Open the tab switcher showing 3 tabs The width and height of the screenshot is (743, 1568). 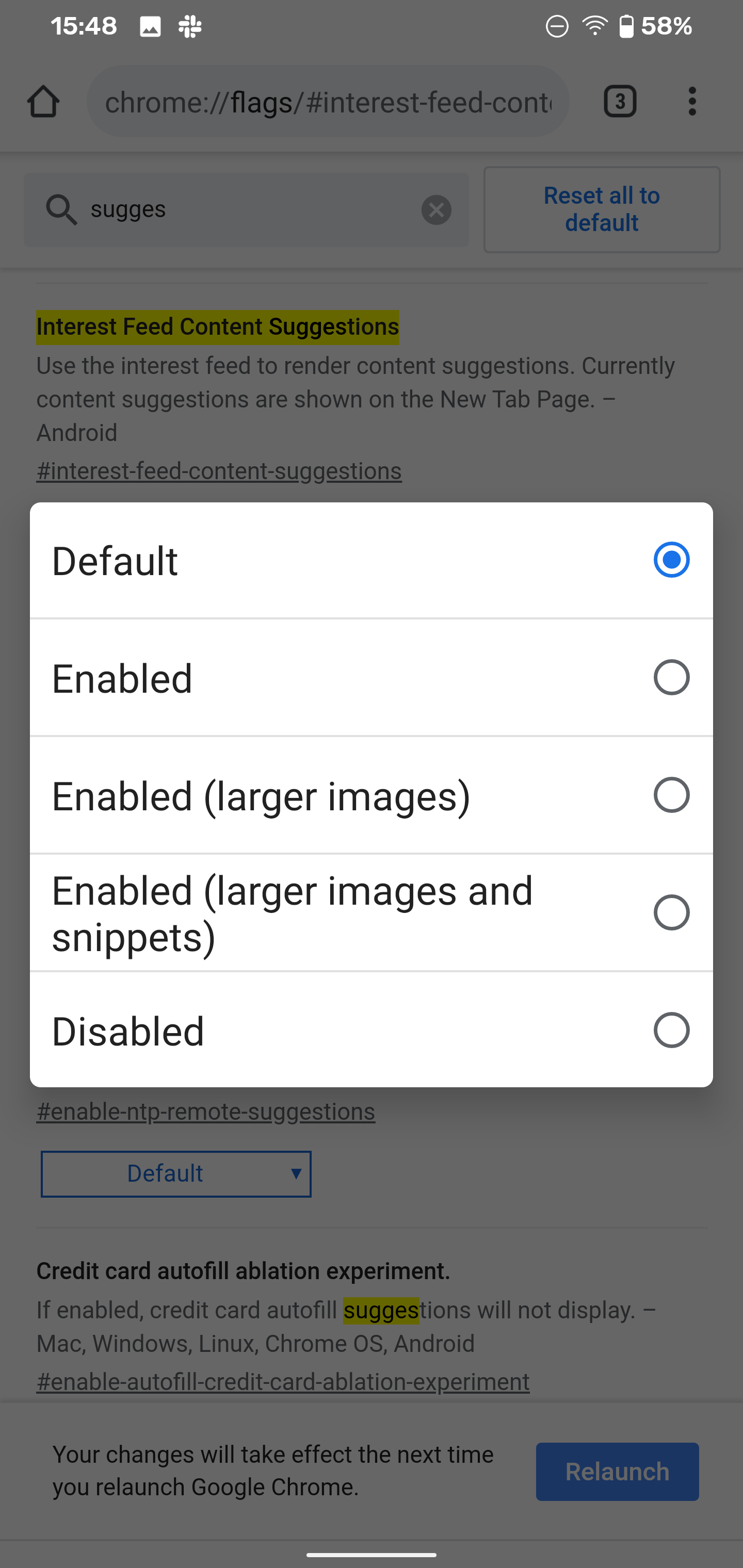coord(620,102)
